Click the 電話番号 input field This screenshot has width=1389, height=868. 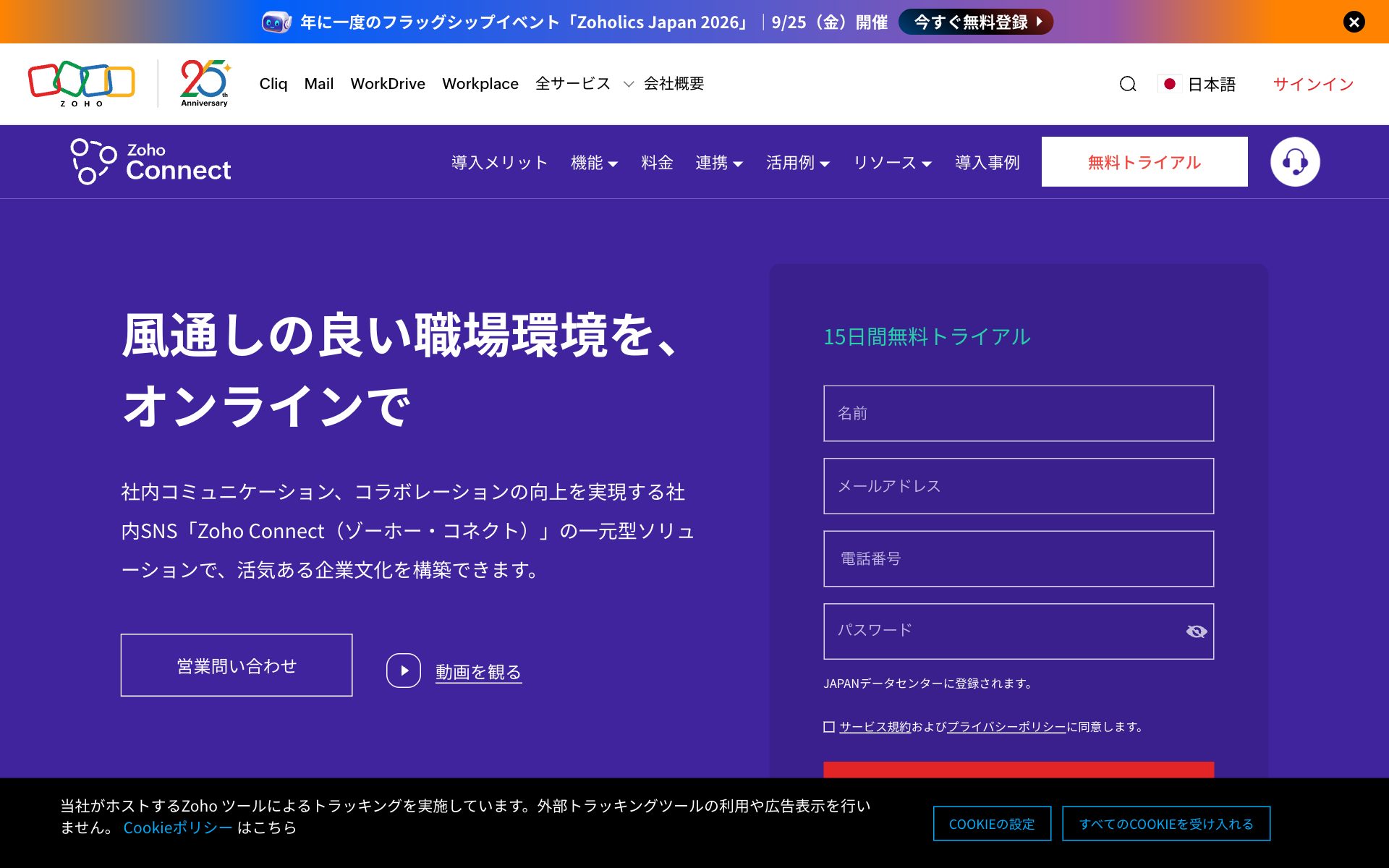[1019, 559]
